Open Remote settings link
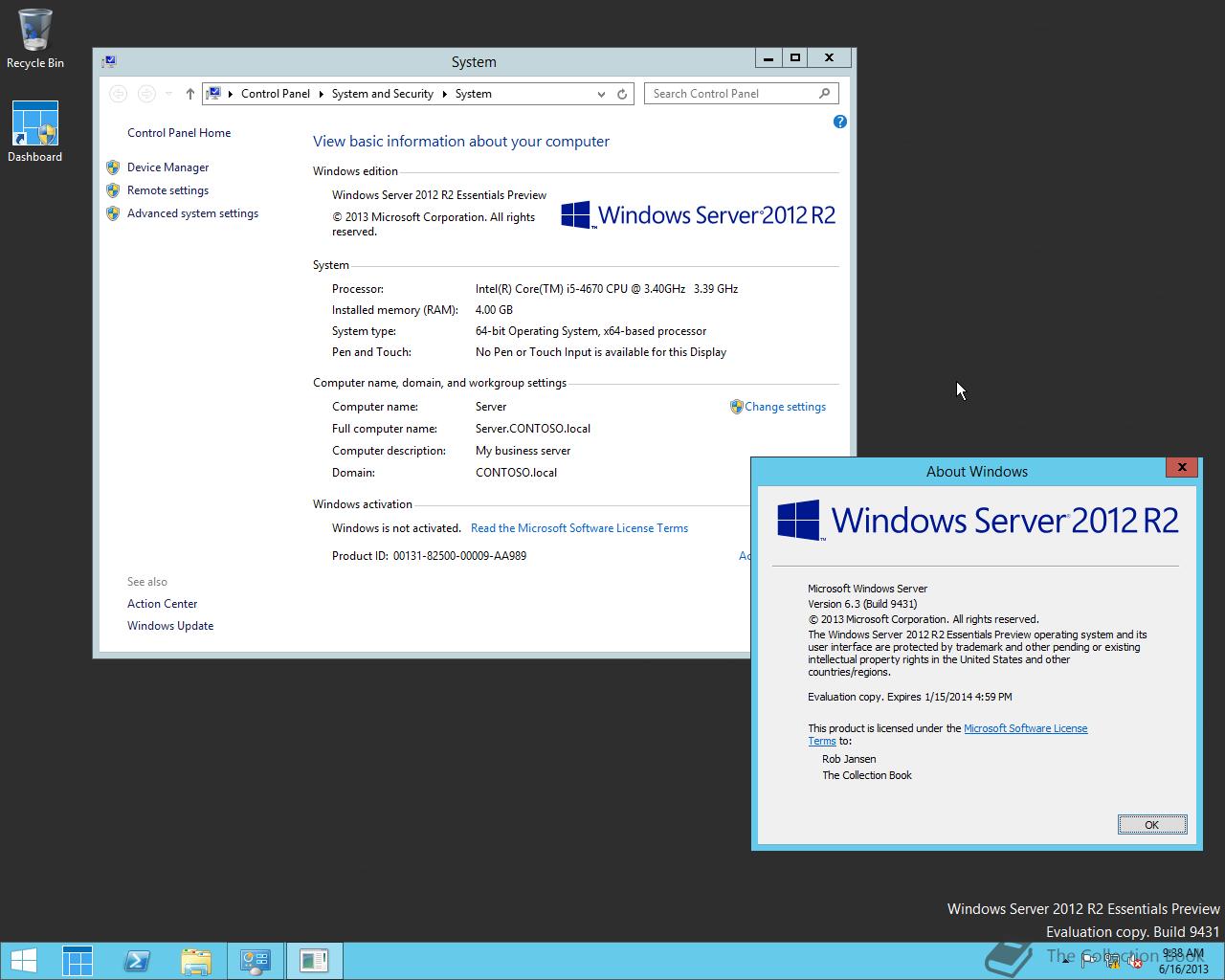Screen dimensions: 1225x980 pyautogui.click(x=167, y=190)
